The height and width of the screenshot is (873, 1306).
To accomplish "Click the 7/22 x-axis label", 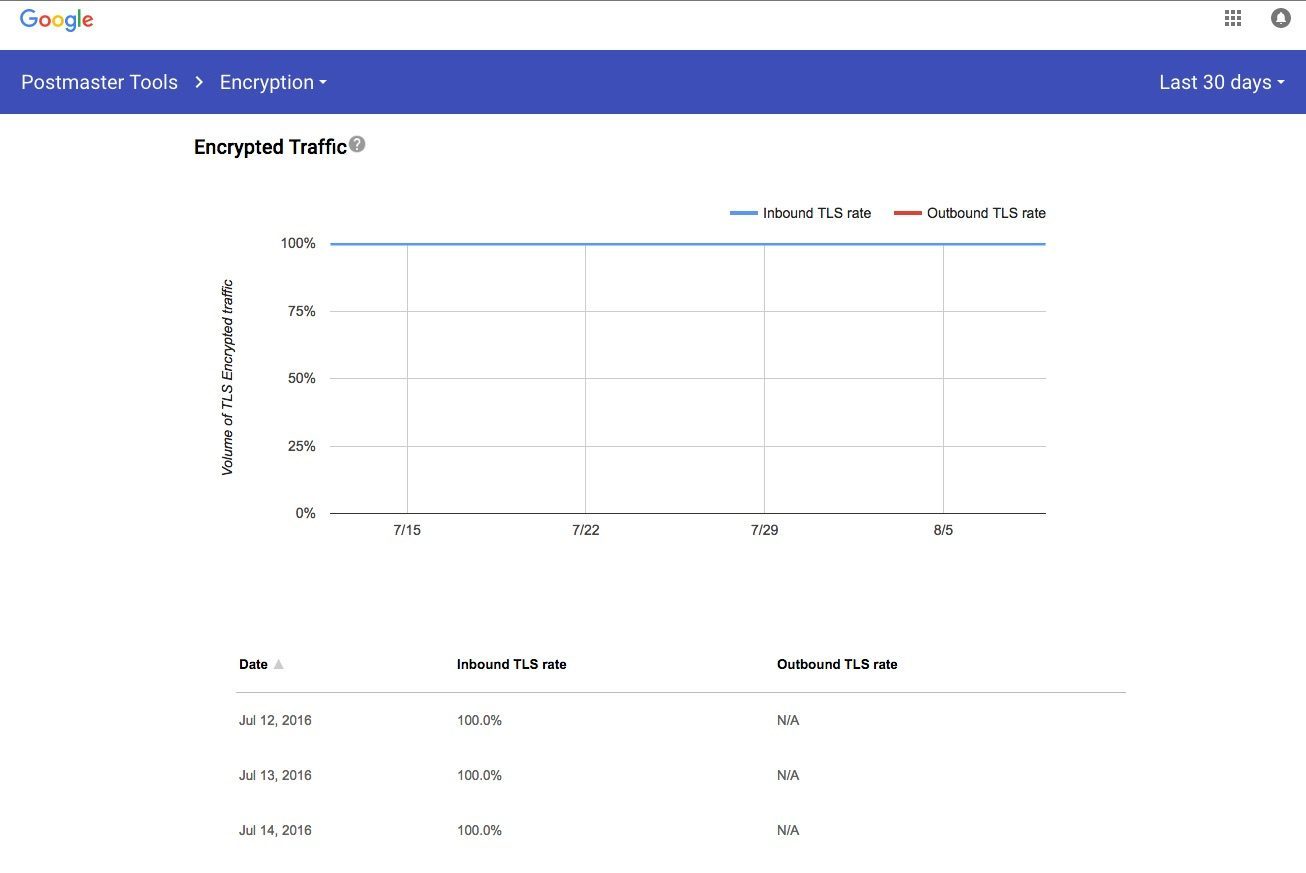I will click(586, 530).
